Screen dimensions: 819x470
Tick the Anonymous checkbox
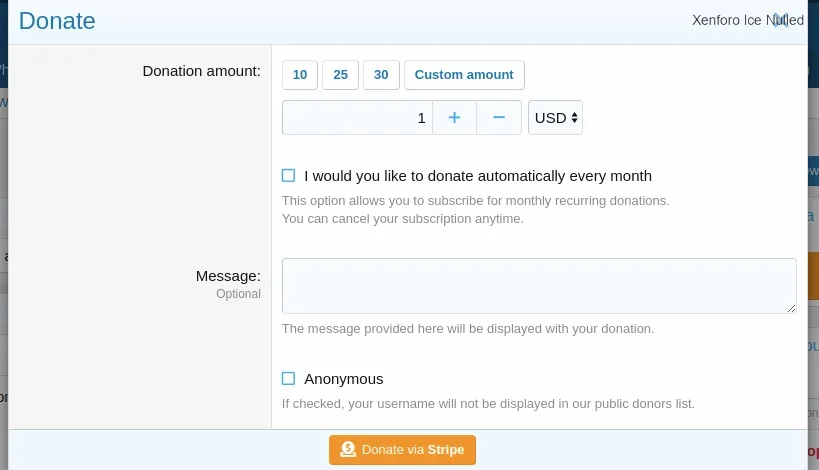tap(289, 379)
